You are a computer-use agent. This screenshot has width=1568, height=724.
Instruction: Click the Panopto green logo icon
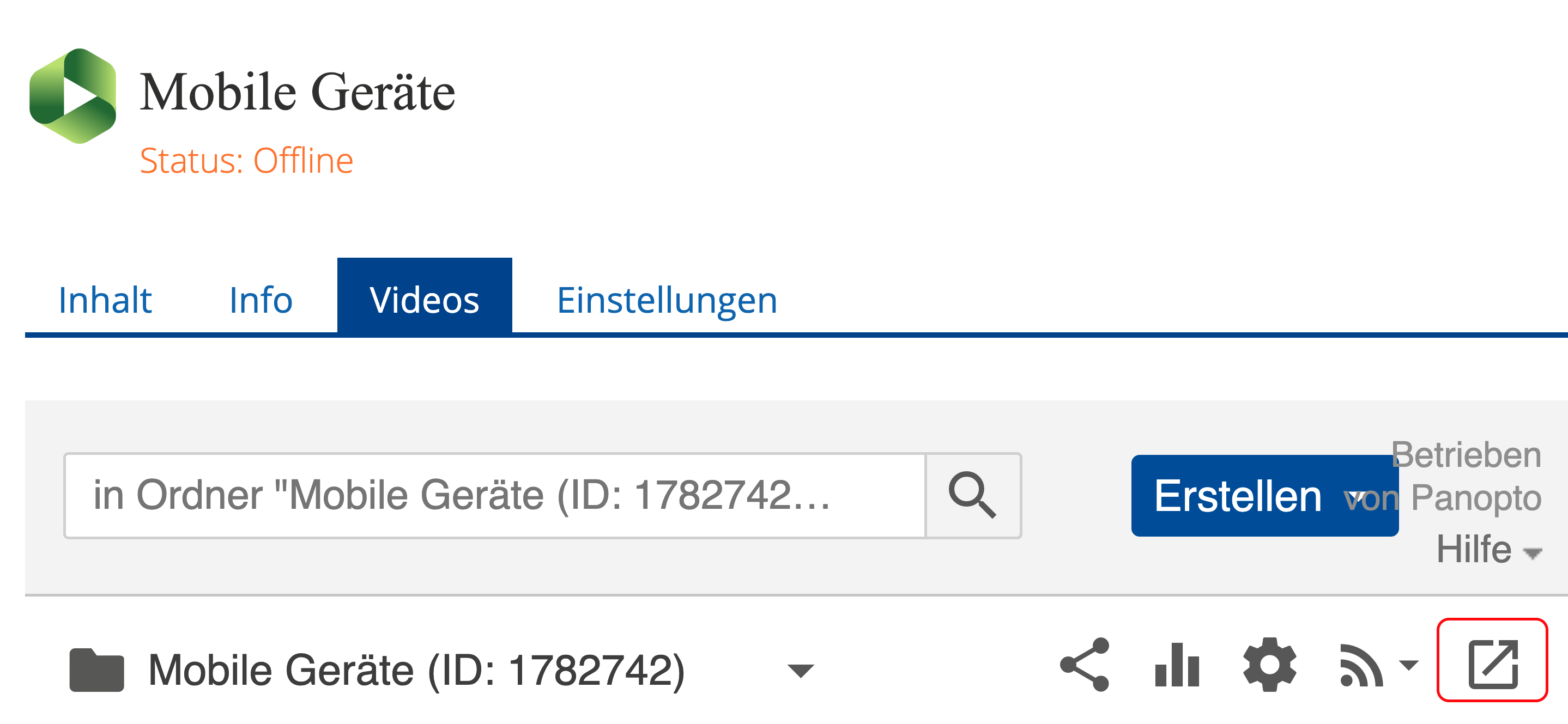pos(72,96)
